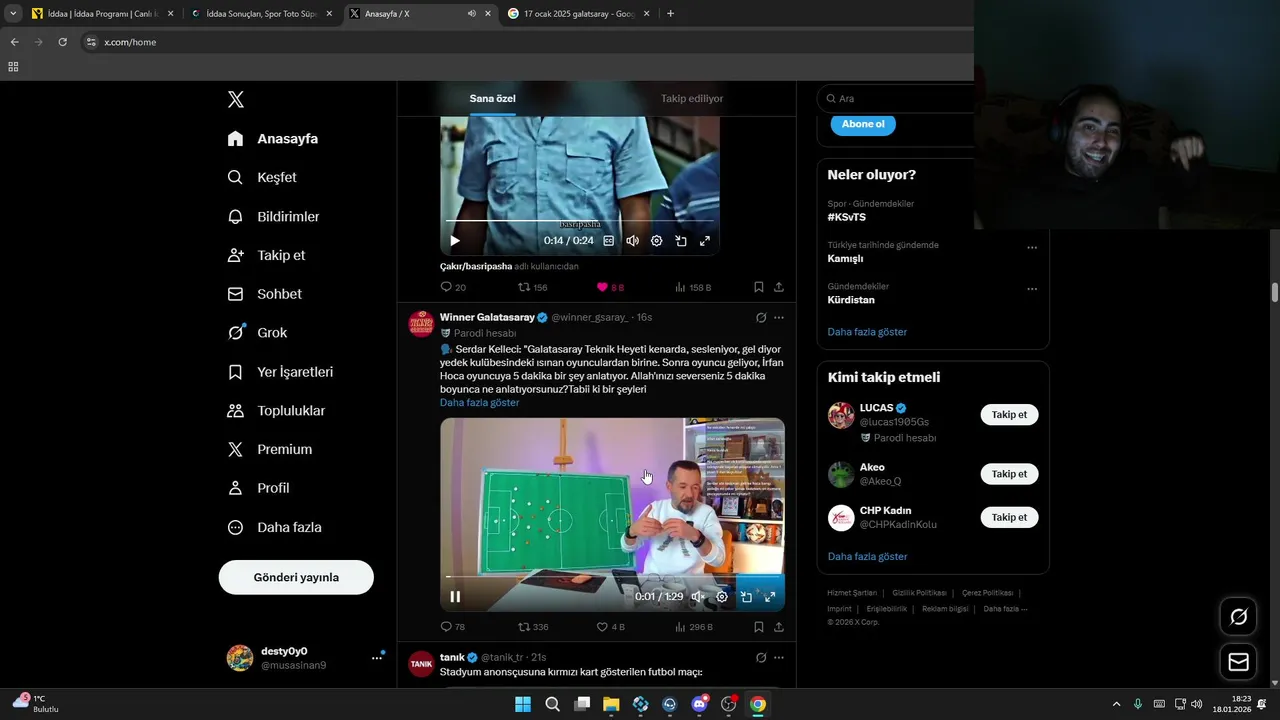Switch to Takip ediliyor tab

coord(692,99)
